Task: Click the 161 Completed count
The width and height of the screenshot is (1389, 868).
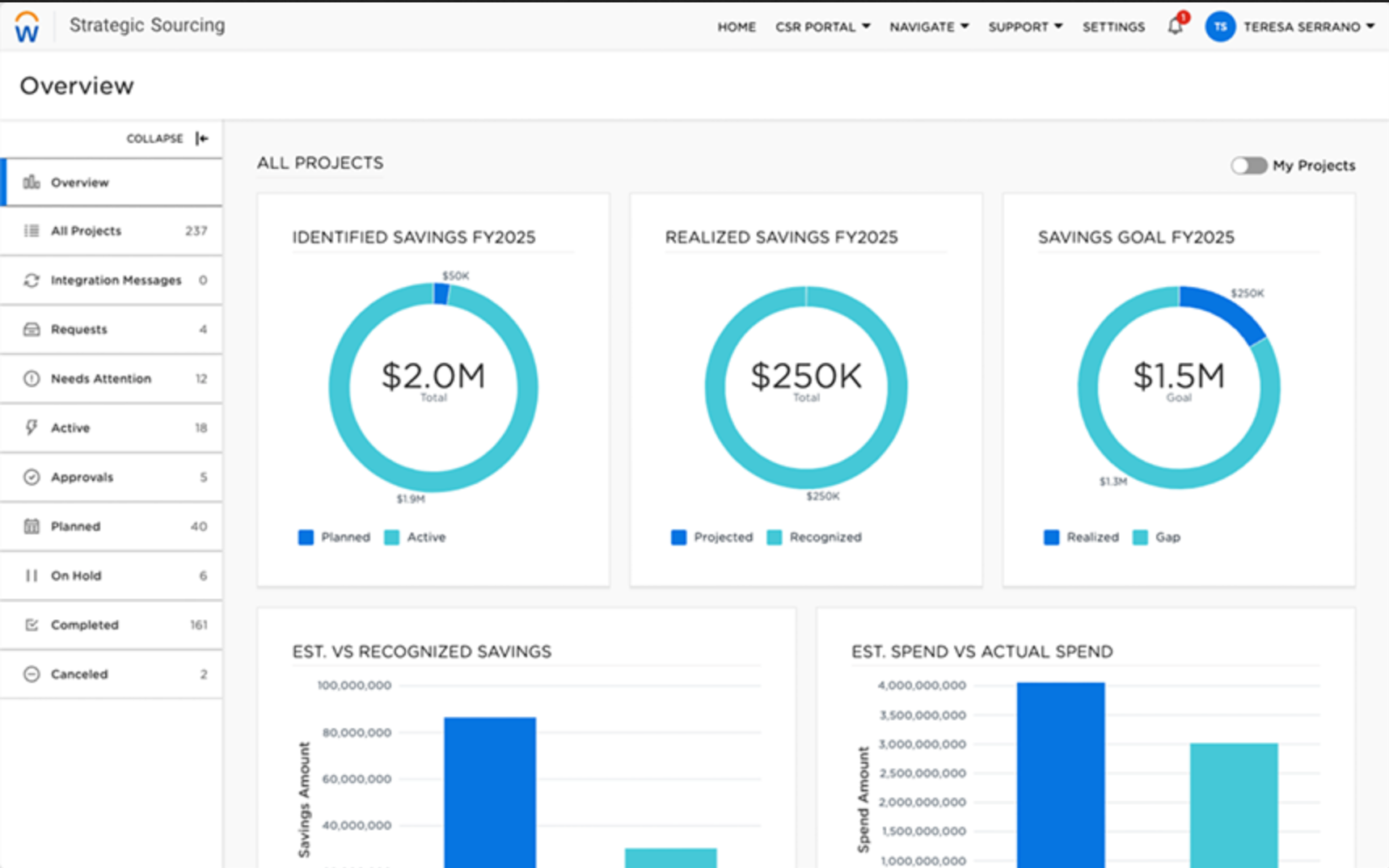Action: (199, 626)
